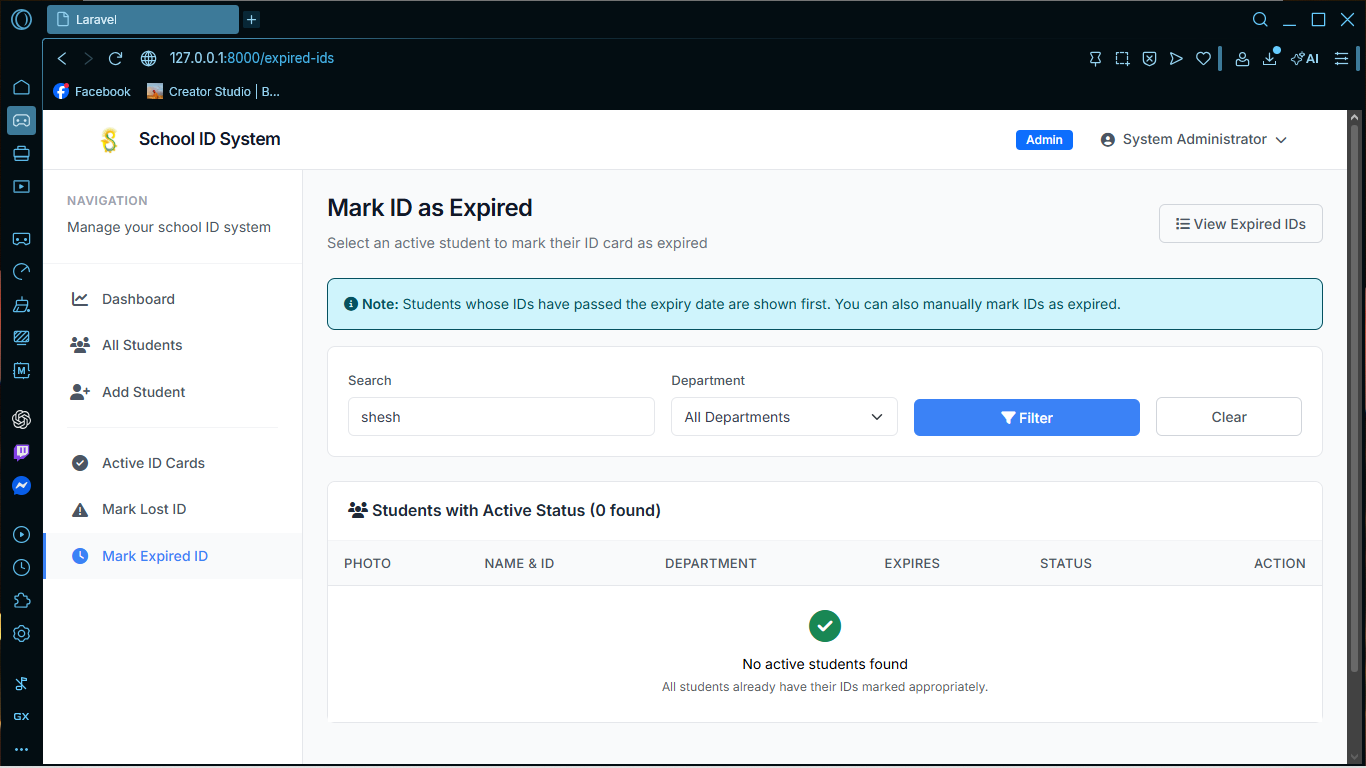This screenshot has width=1366, height=768.
Task: Click the 'No active students found' message
Action: tap(825, 664)
